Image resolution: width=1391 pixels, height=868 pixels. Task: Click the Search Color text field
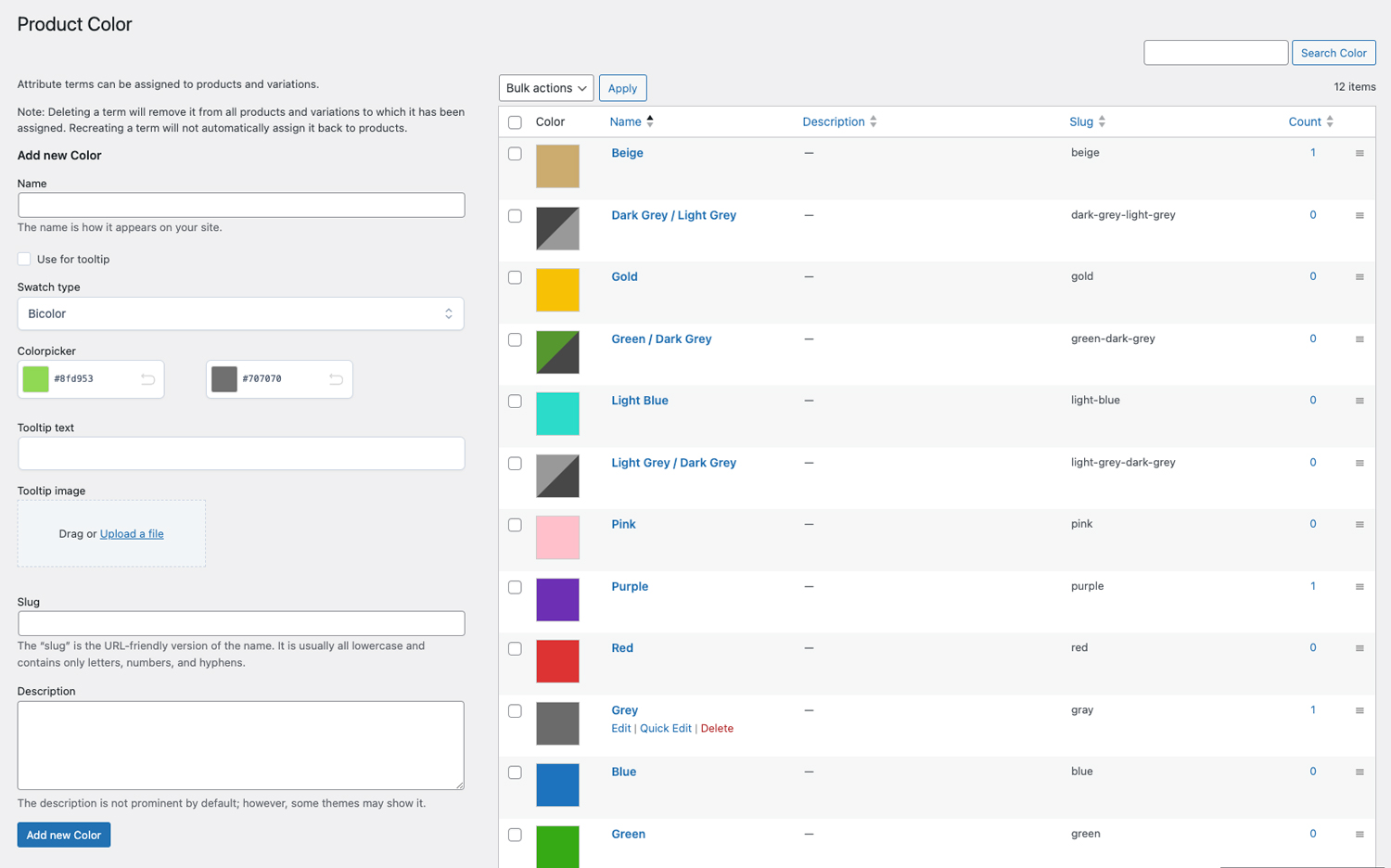(1215, 53)
